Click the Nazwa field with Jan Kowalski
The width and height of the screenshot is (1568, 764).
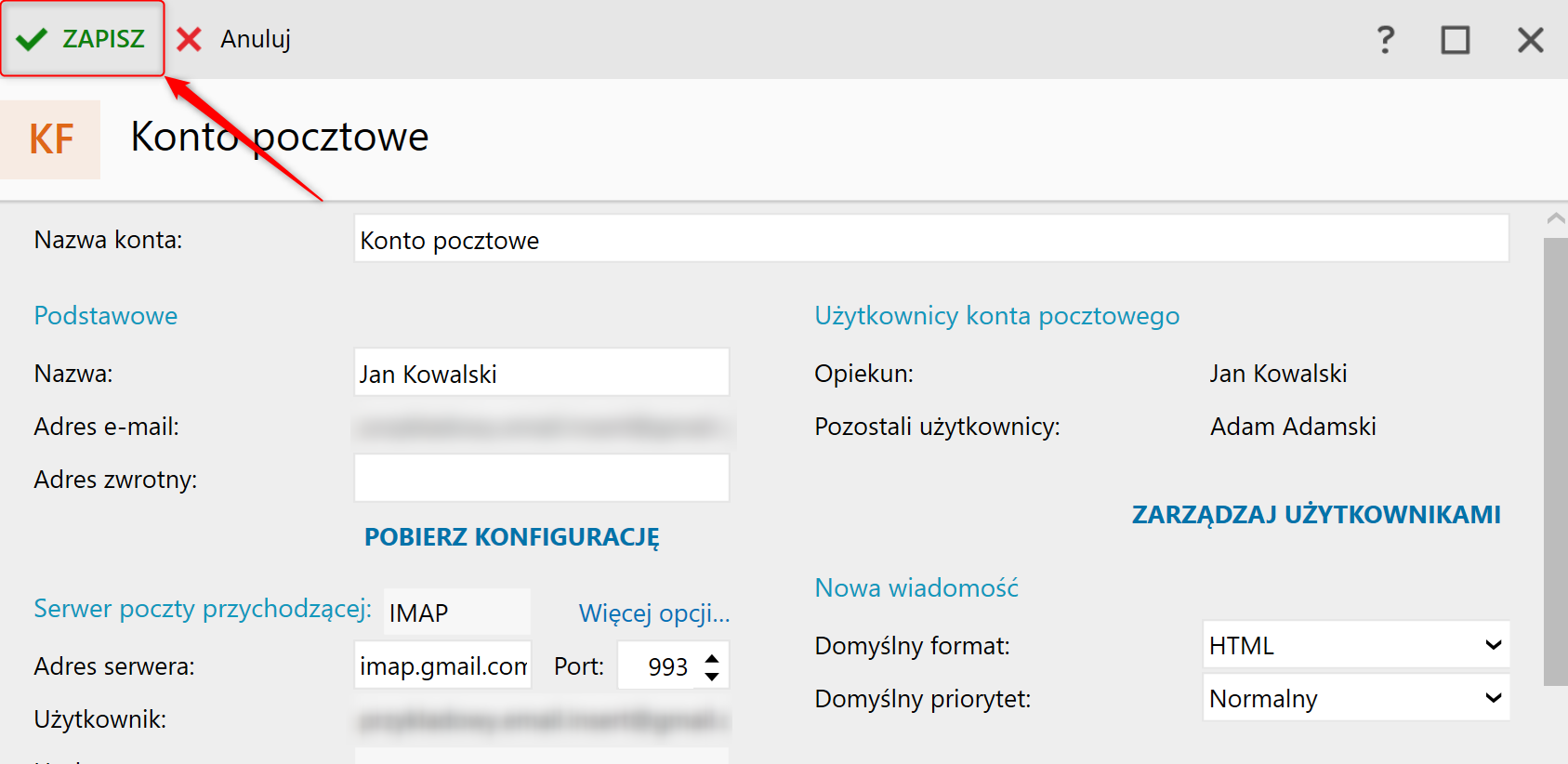tap(541, 374)
